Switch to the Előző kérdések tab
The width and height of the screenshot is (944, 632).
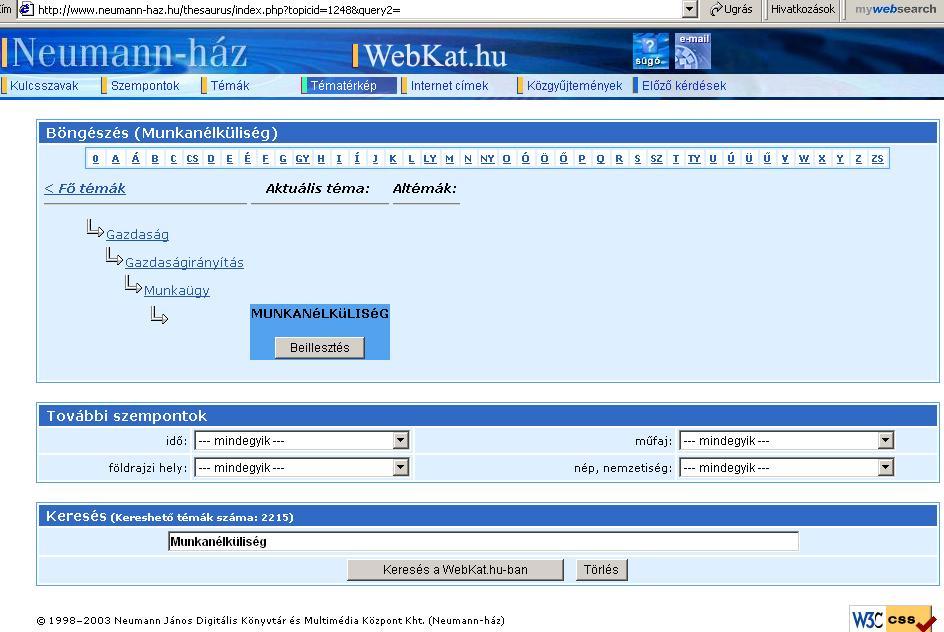[x=684, y=85]
